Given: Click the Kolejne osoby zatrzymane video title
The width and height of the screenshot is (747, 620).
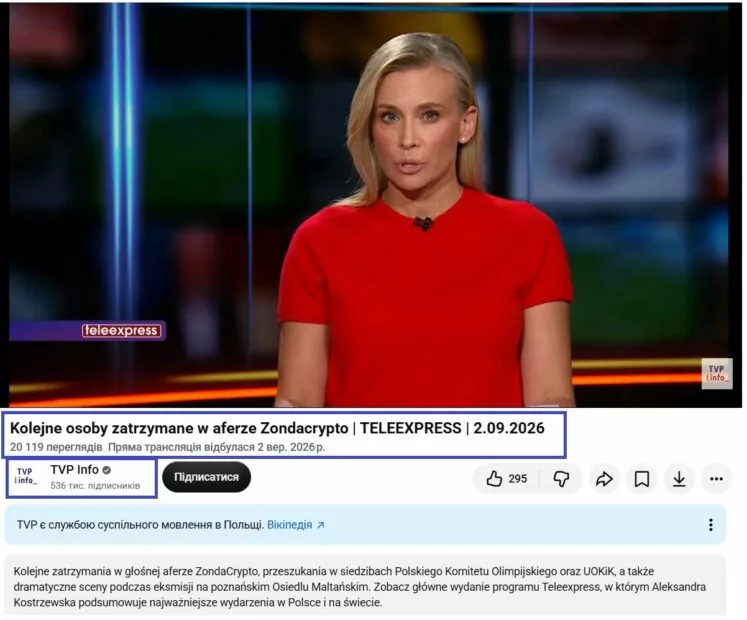Looking at the screenshot, I should click(x=277, y=428).
